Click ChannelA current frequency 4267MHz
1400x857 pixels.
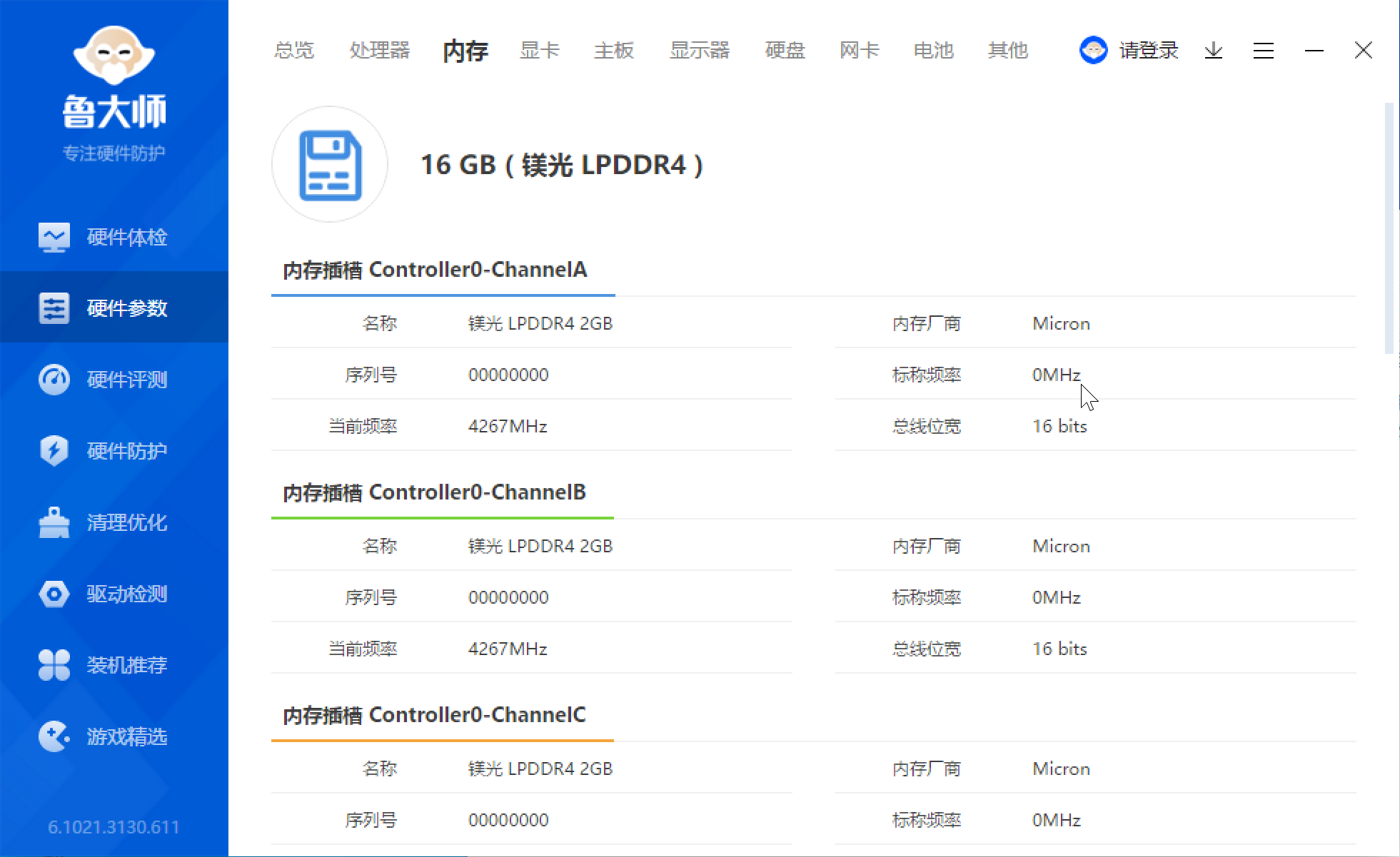click(508, 426)
